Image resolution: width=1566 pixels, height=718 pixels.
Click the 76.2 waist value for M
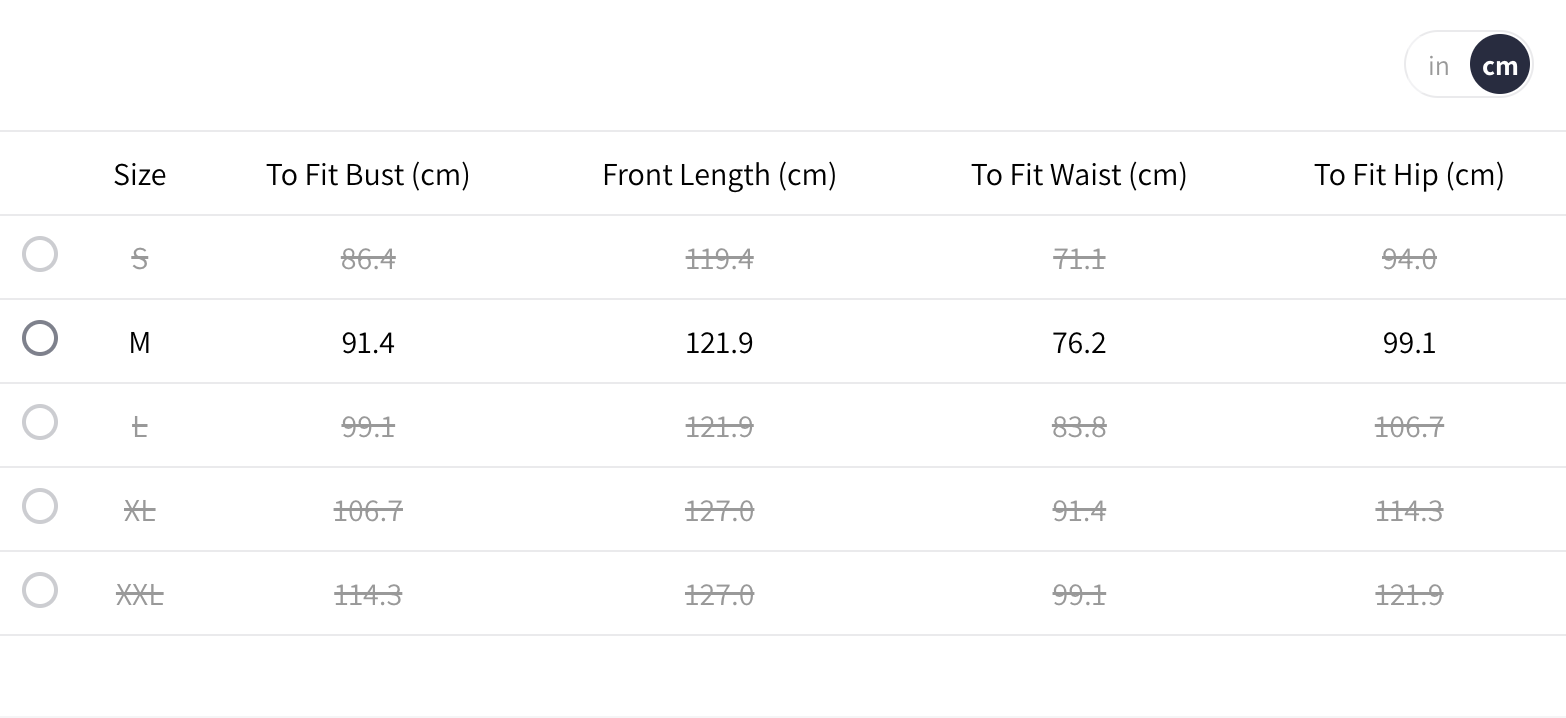tap(1079, 343)
